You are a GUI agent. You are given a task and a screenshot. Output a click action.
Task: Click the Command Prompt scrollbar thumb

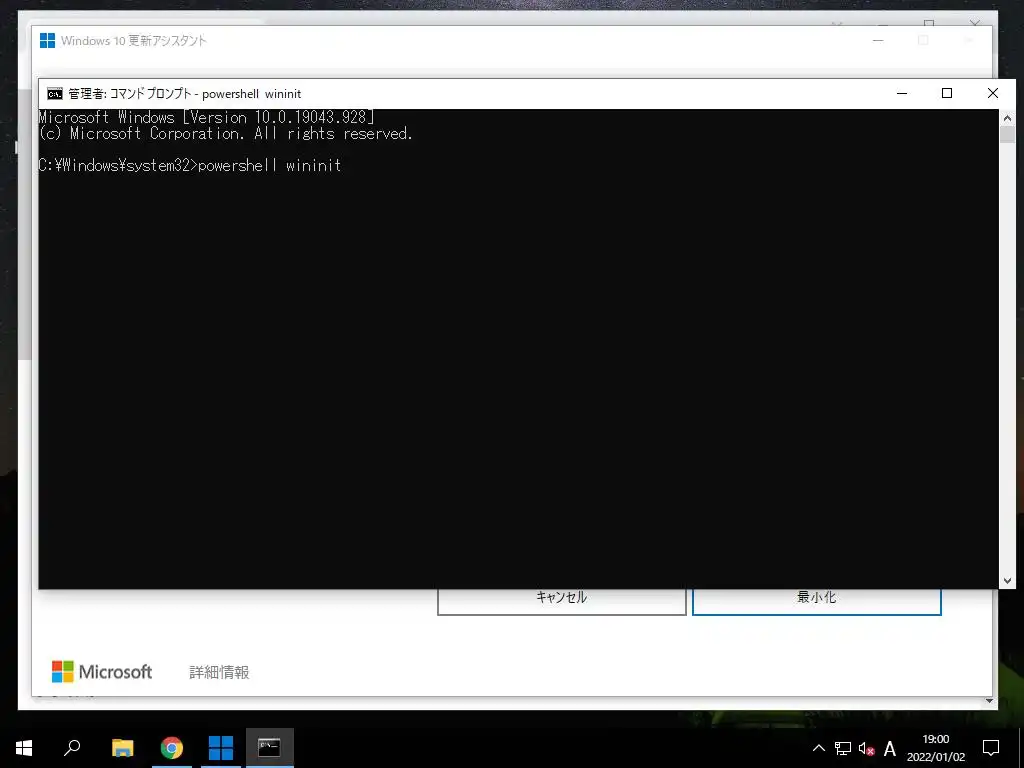click(x=1007, y=135)
